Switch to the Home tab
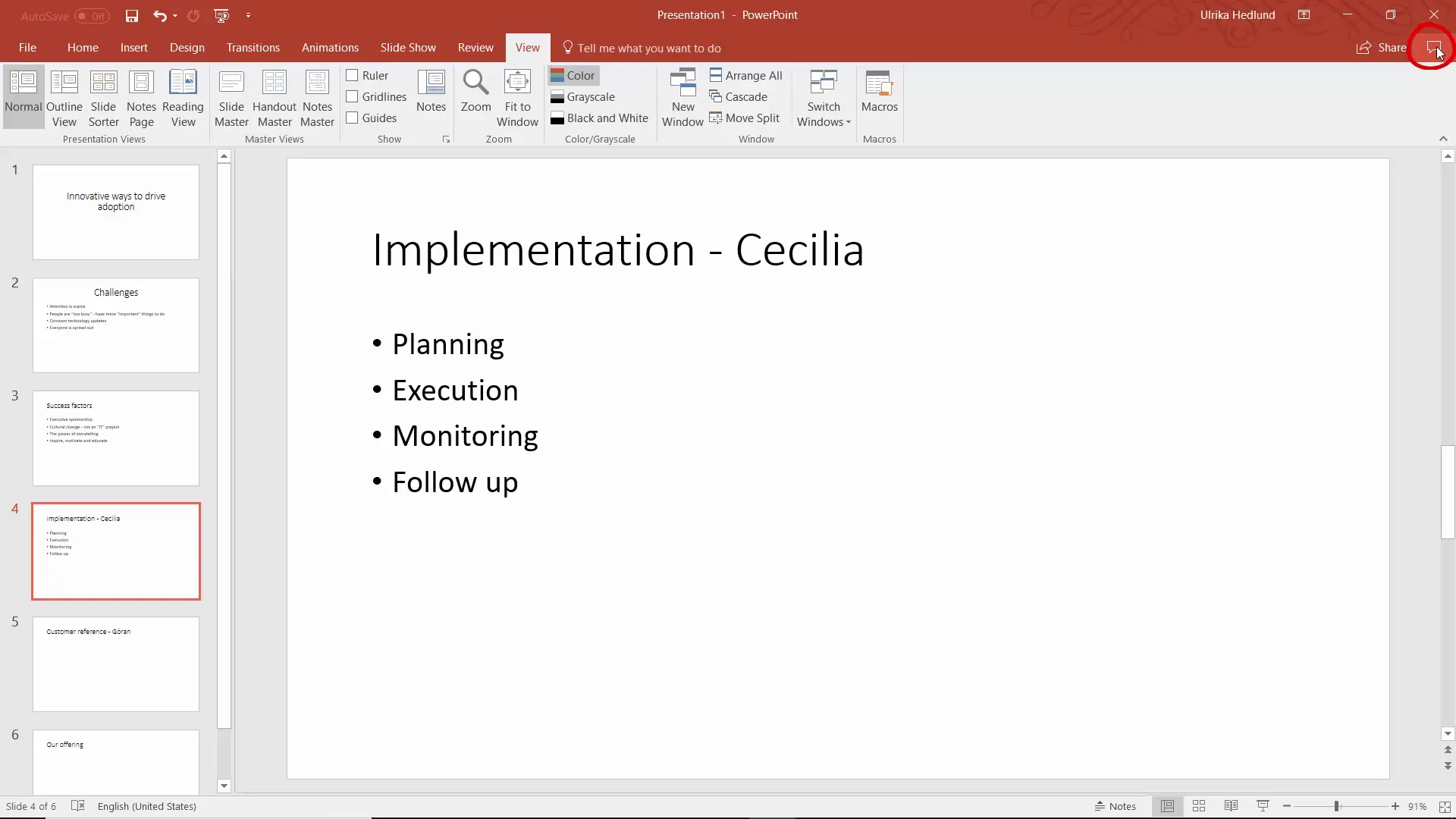The height and width of the screenshot is (819, 1456). click(83, 48)
